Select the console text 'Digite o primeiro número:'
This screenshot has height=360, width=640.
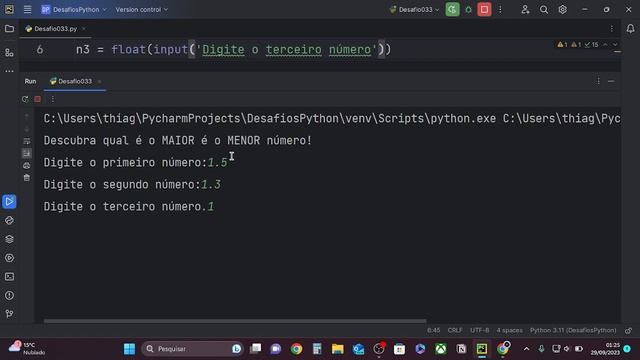click(125, 162)
